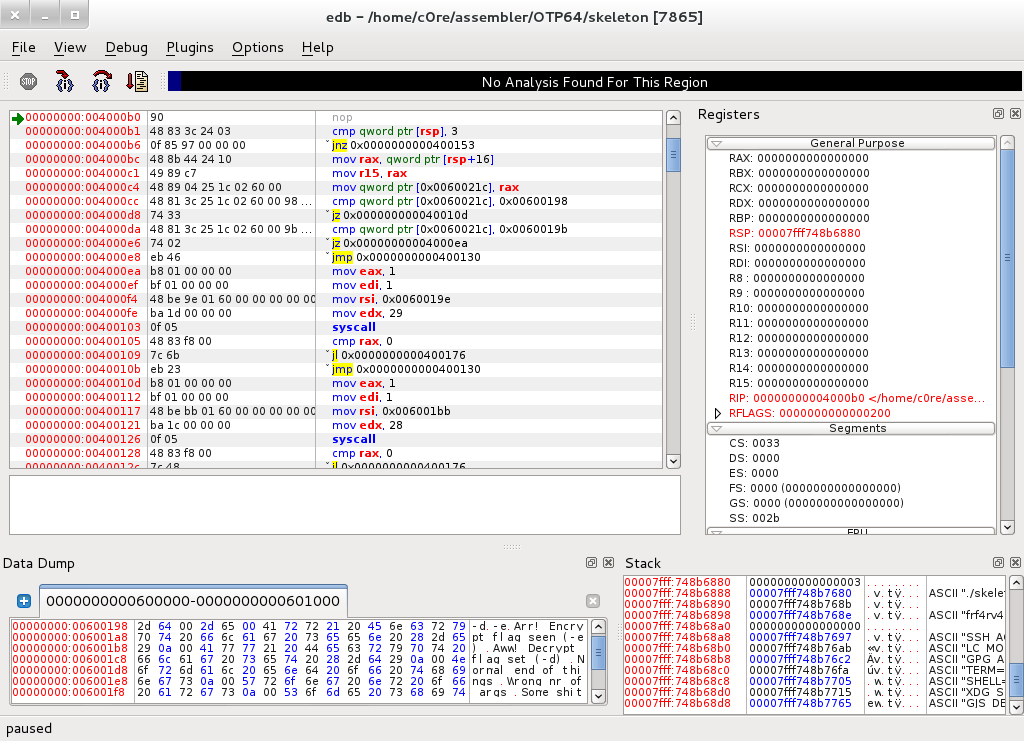Click the red STOP icon in toolbar

click(28, 82)
